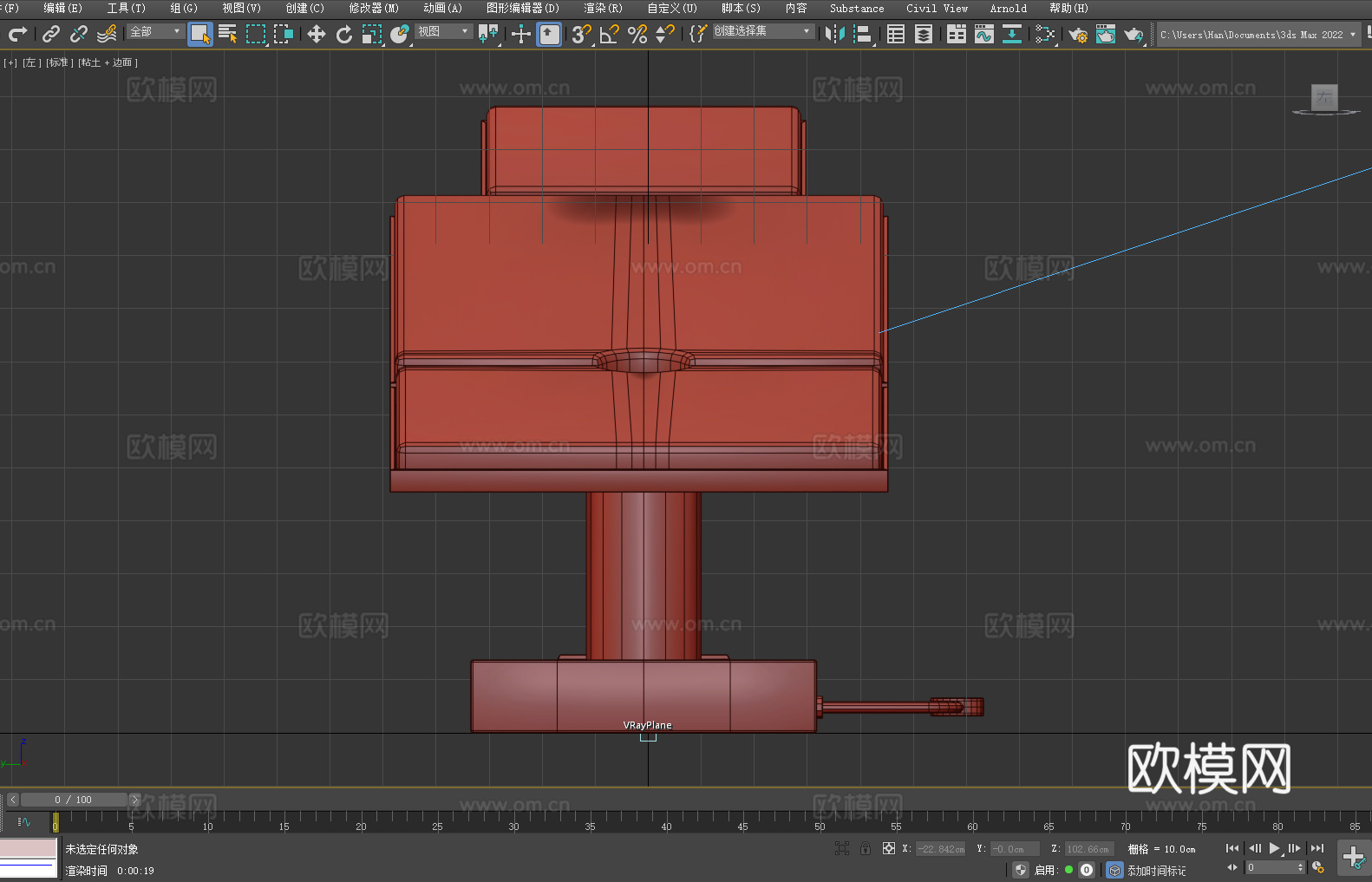
Task: Click the 0 / 100 time slider
Action: (x=74, y=800)
